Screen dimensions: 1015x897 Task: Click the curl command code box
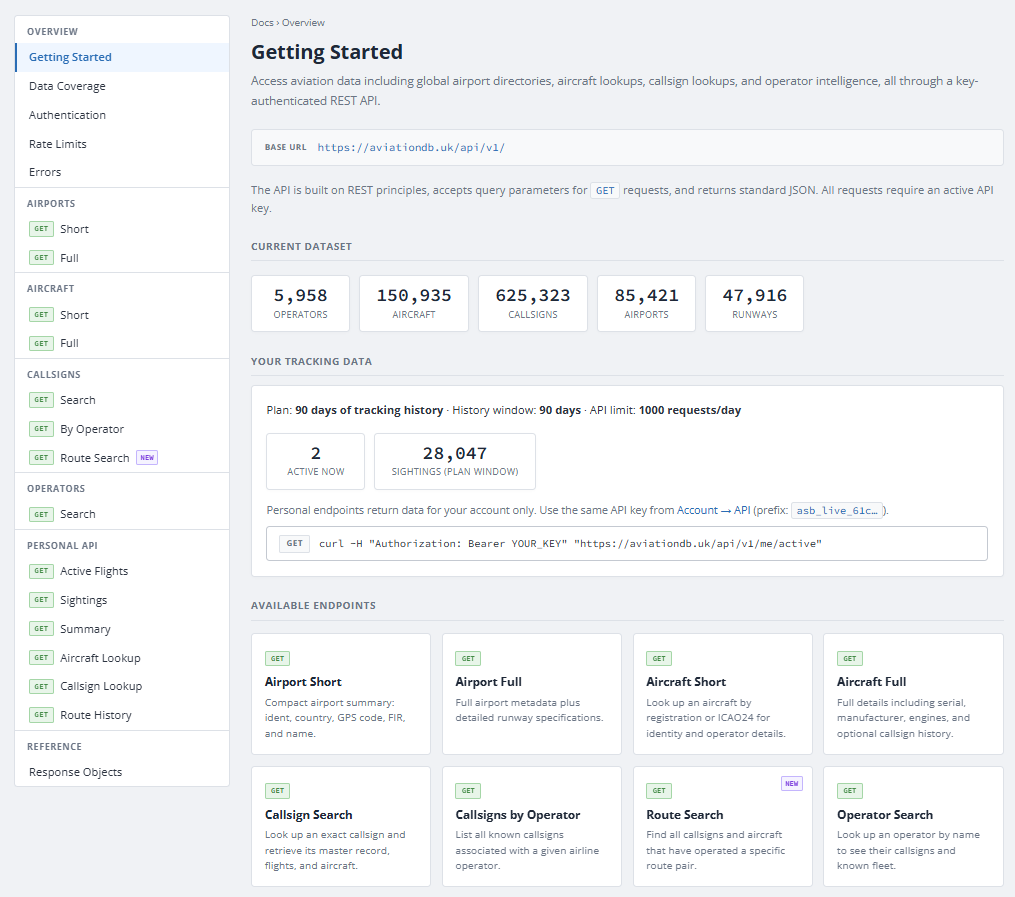click(x=627, y=544)
